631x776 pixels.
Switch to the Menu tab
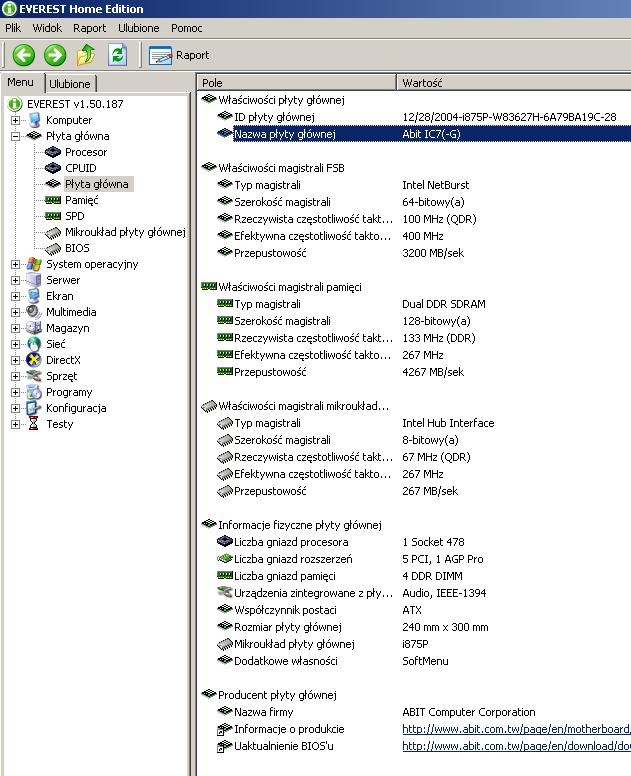tap(20, 82)
